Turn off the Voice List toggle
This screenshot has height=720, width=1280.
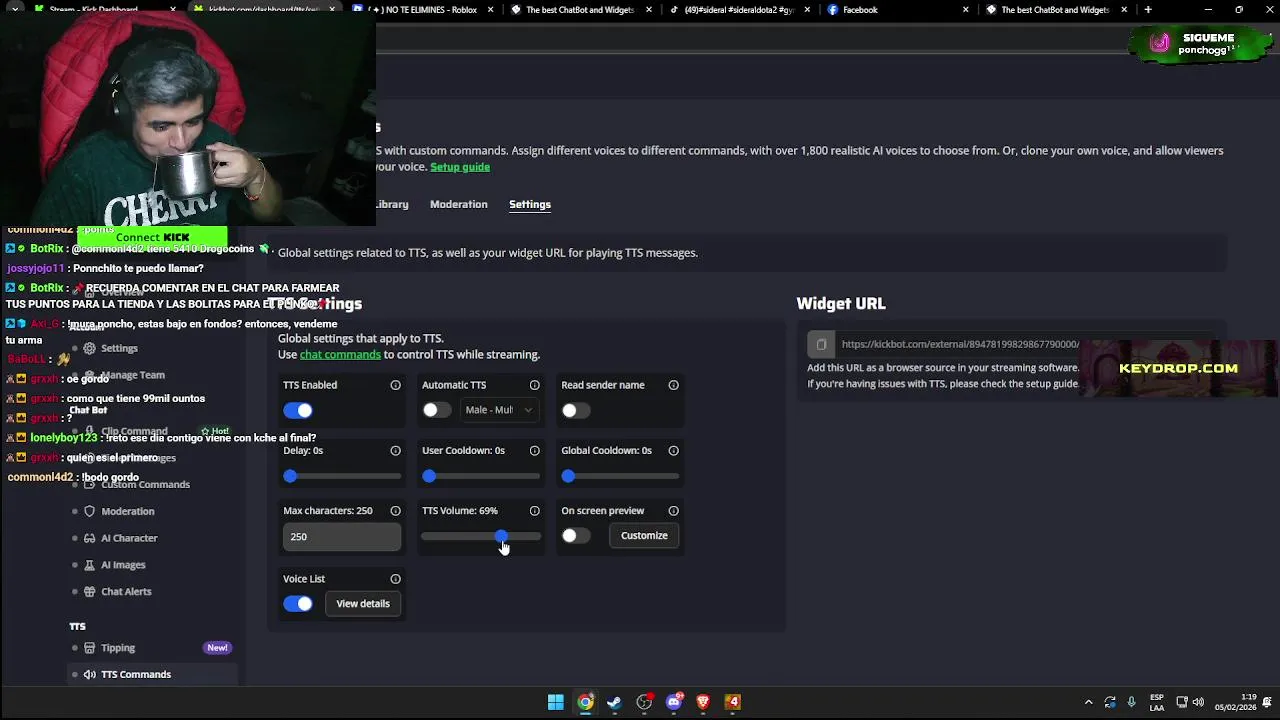[x=298, y=604]
